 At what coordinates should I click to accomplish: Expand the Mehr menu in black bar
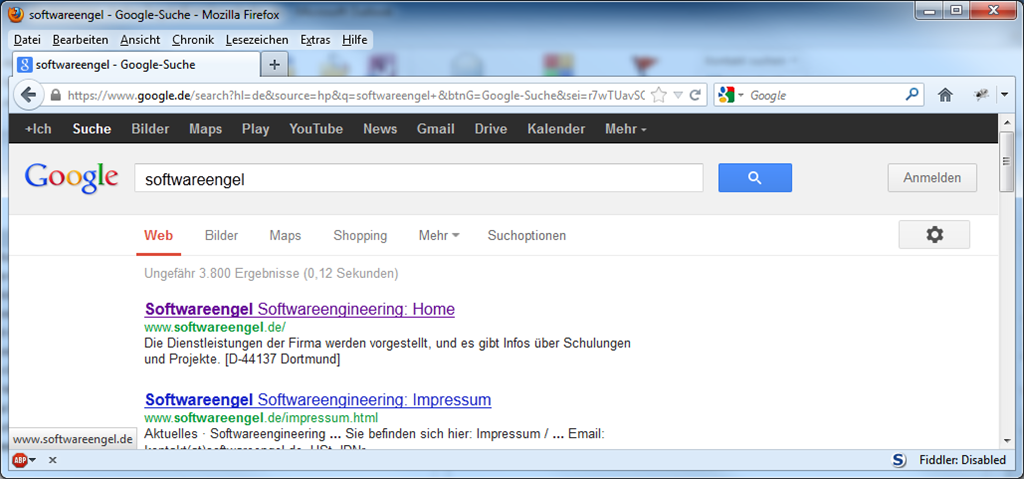[626, 129]
